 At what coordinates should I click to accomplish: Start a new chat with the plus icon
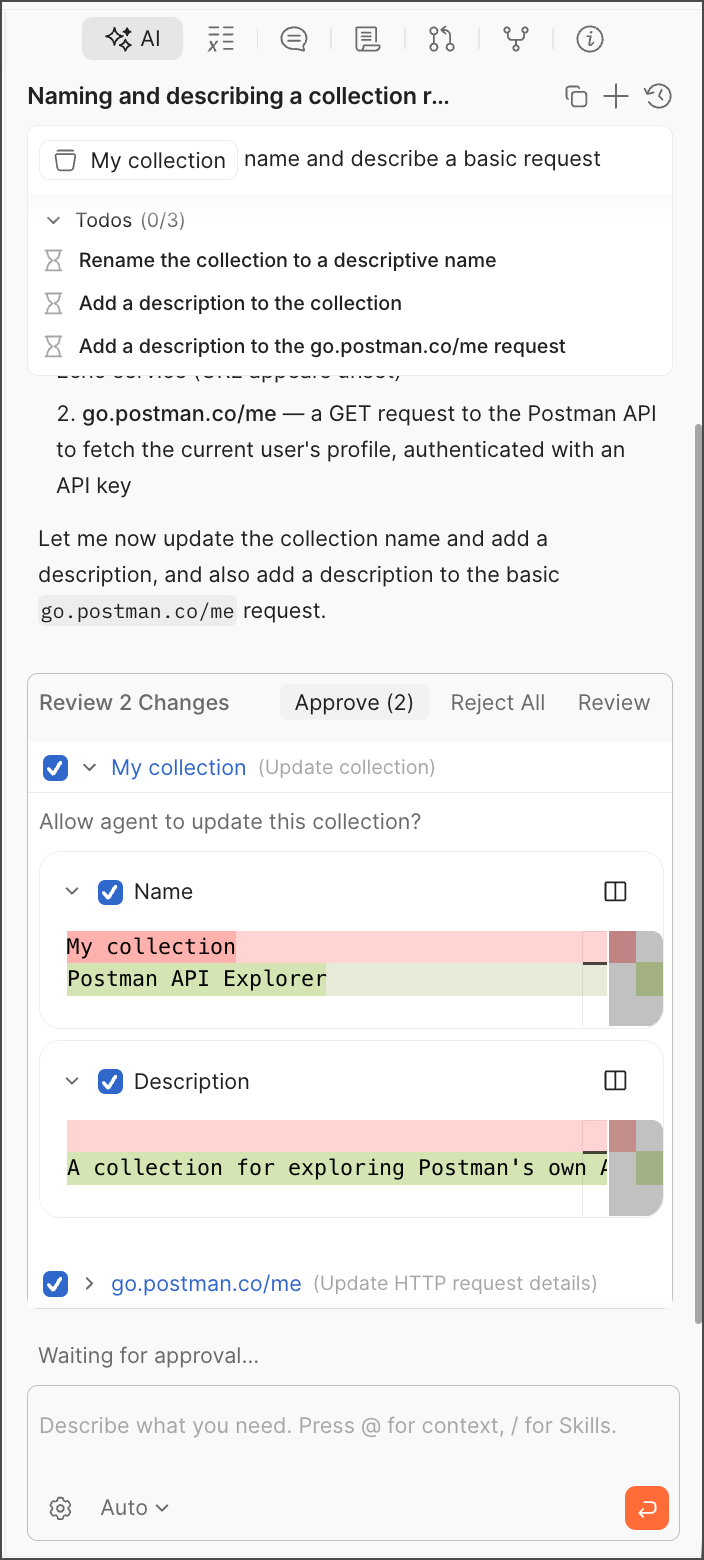[616, 96]
